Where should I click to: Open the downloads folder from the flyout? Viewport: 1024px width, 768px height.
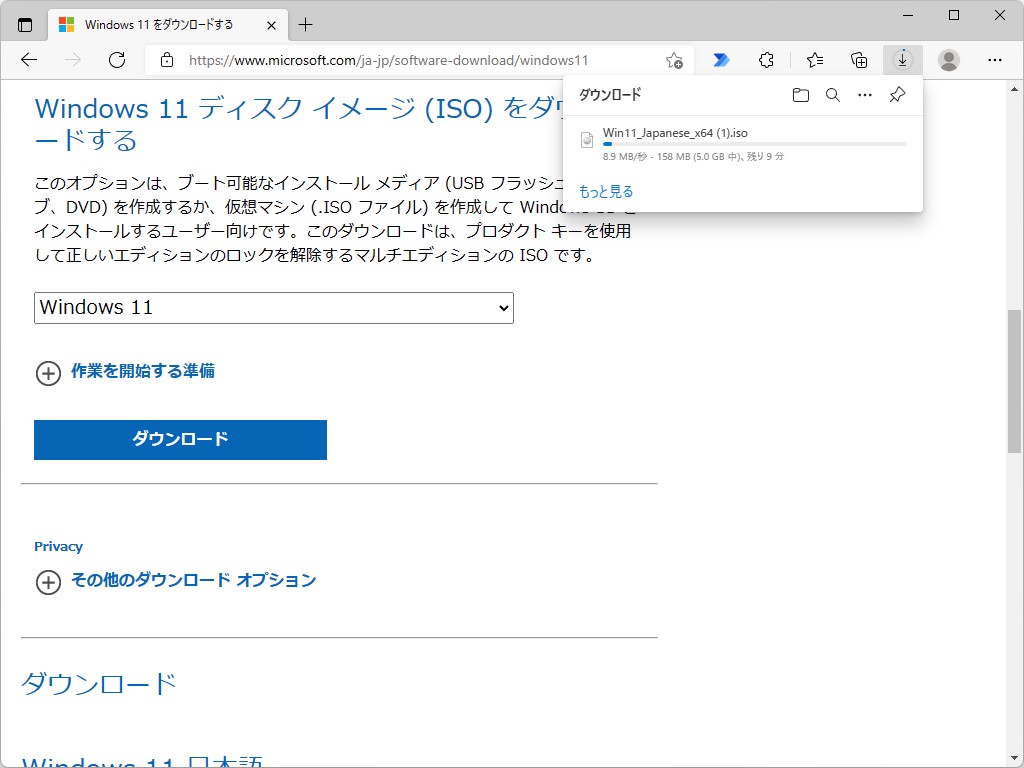point(801,94)
